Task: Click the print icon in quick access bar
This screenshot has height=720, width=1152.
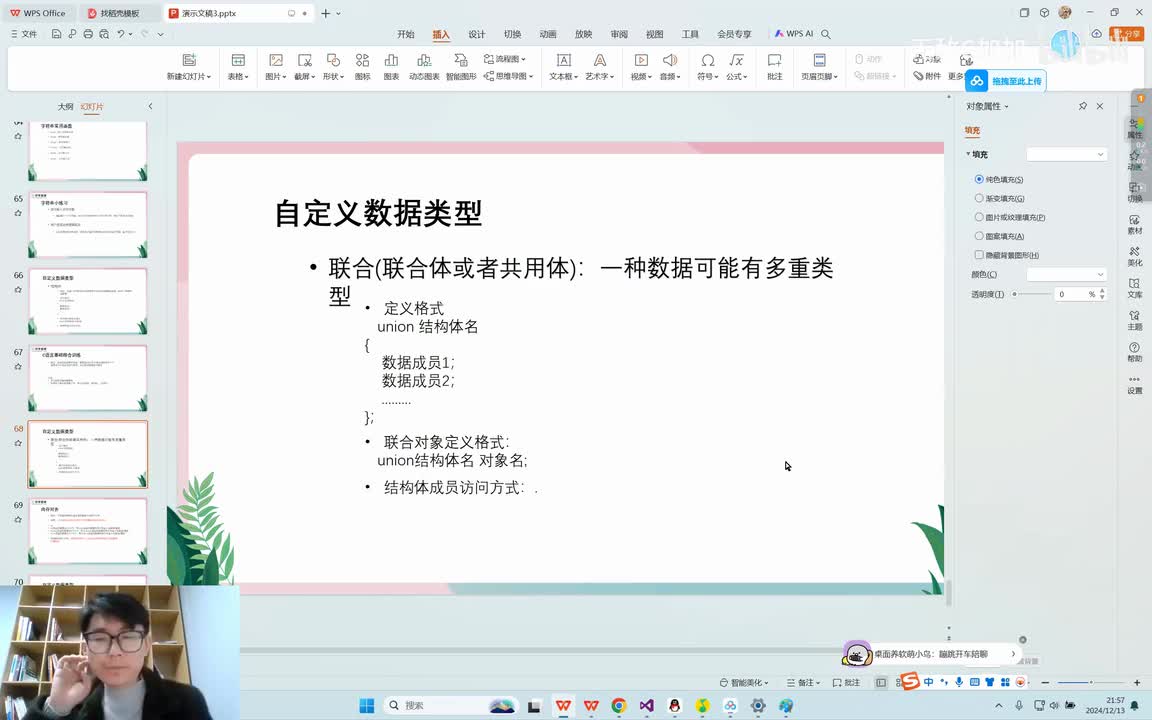Action: coord(88,34)
